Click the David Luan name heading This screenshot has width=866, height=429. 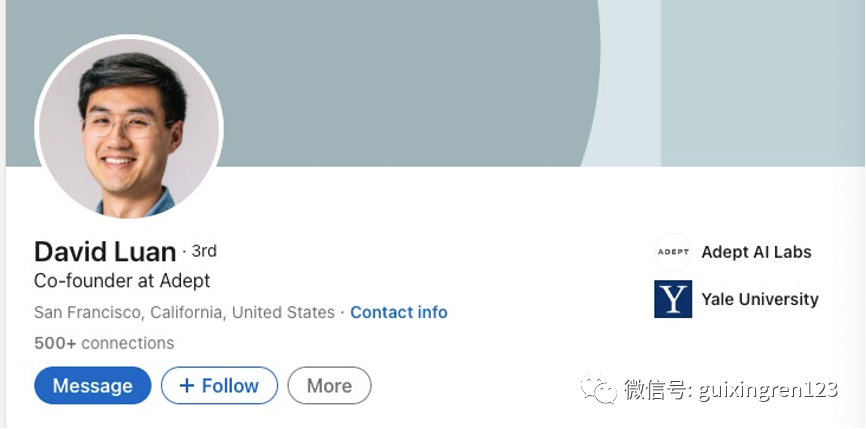105,252
